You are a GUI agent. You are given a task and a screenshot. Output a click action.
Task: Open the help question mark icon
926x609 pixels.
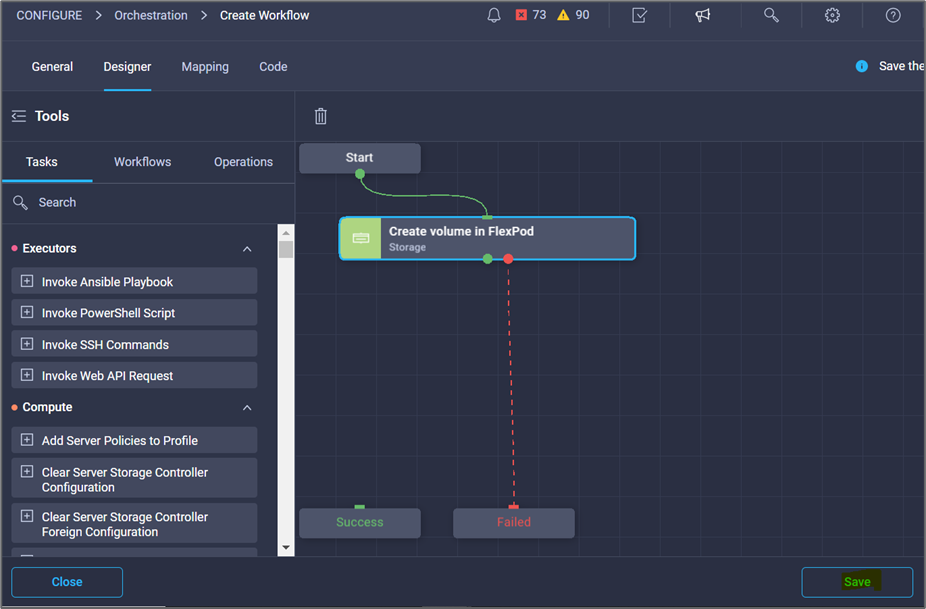[x=893, y=15]
